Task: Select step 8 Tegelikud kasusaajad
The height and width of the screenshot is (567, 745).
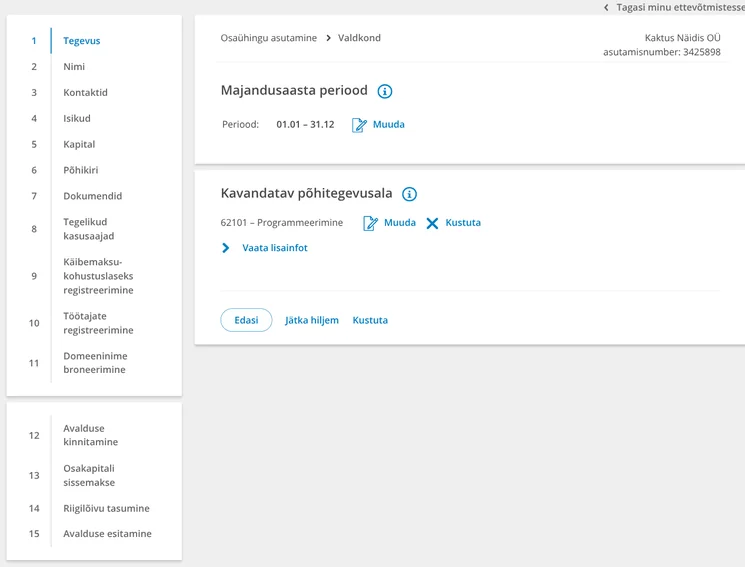Action: (x=89, y=229)
